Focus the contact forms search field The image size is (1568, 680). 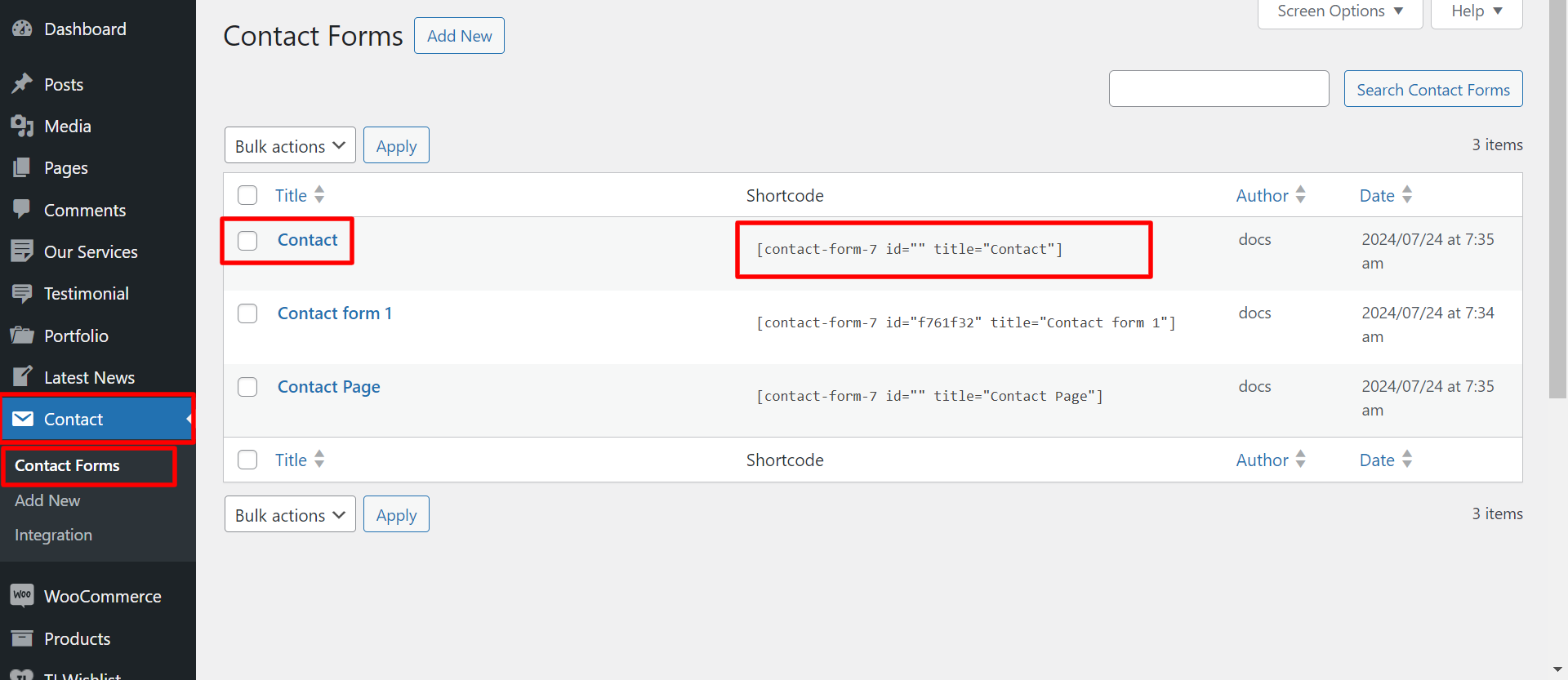click(1218, 89)
